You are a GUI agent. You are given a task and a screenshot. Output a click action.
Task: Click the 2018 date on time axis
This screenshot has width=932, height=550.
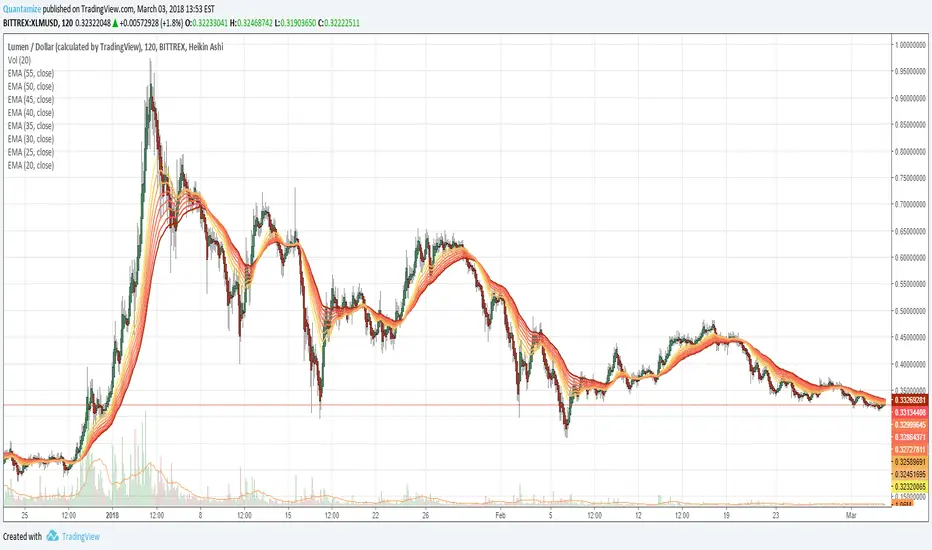[112, 516]
